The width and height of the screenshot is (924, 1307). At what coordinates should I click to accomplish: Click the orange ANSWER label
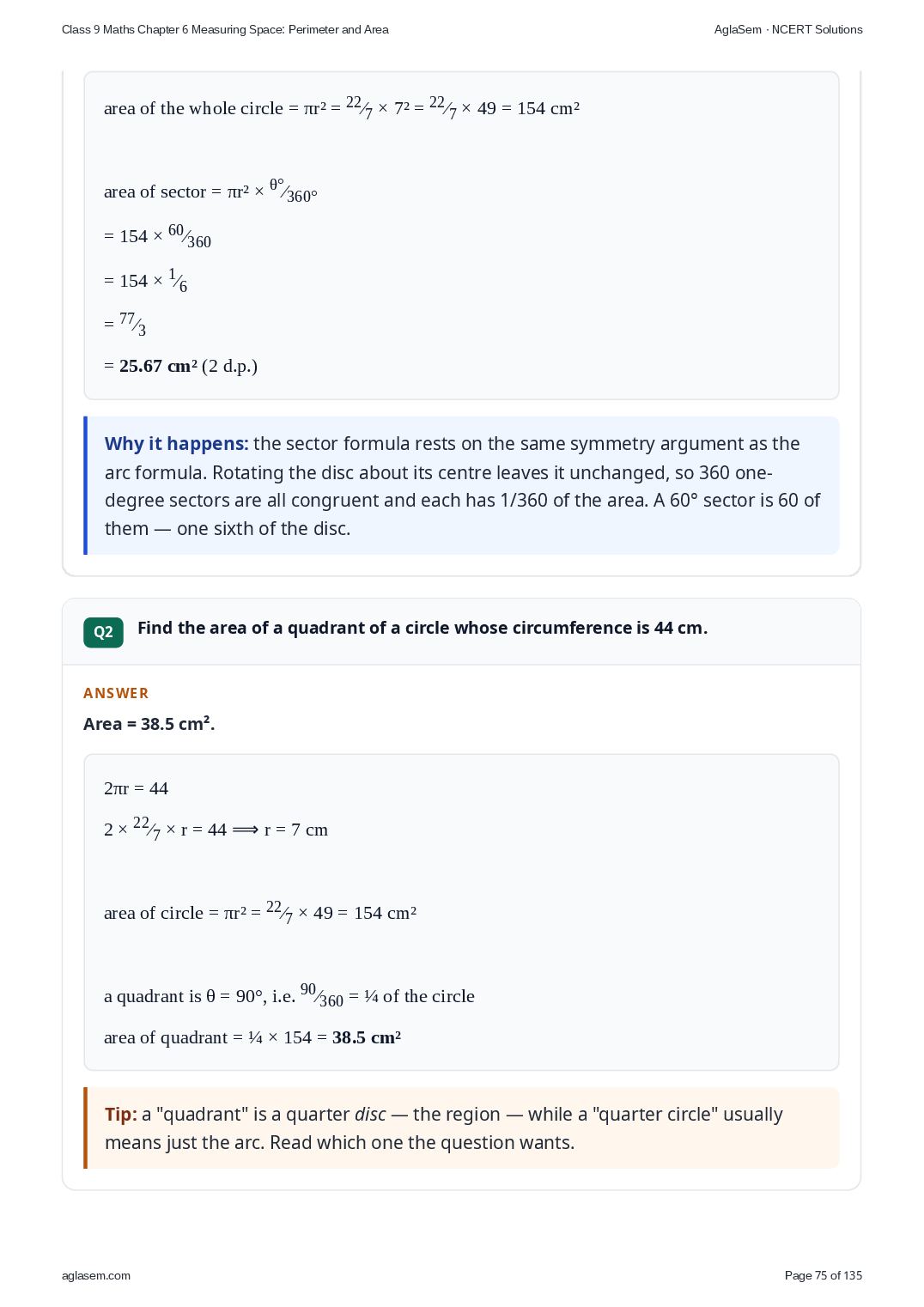[116, 693]
